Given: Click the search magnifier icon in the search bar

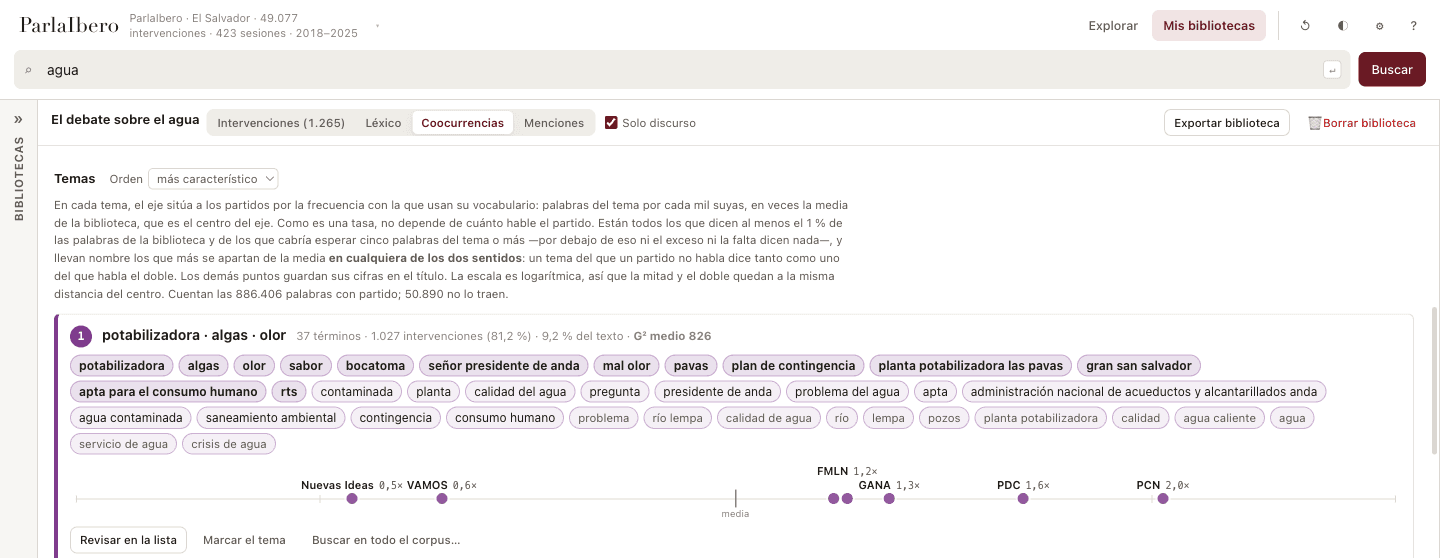Looking at the screenshot, I should tap(28, 70).
